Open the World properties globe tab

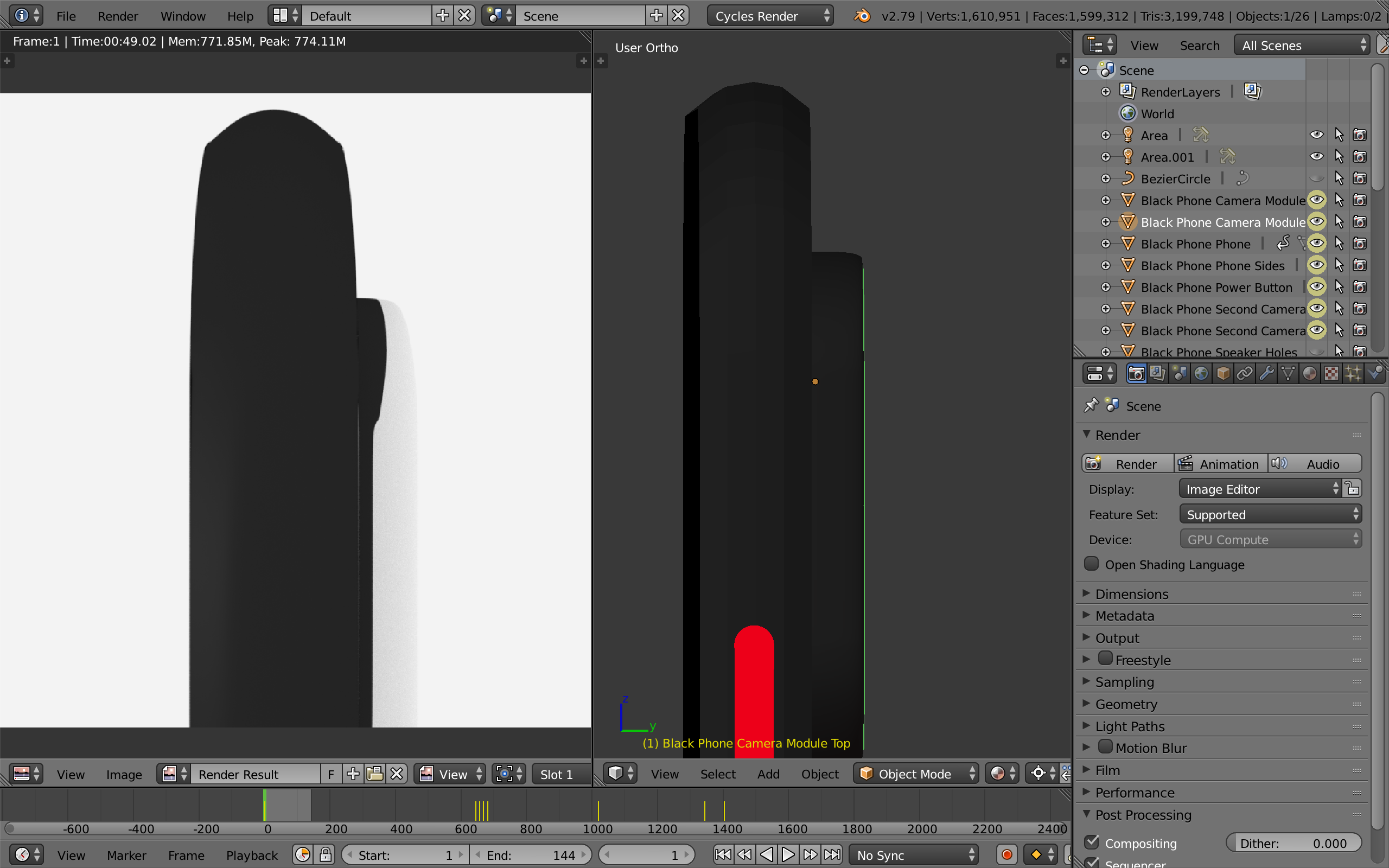click(1201, 374)
